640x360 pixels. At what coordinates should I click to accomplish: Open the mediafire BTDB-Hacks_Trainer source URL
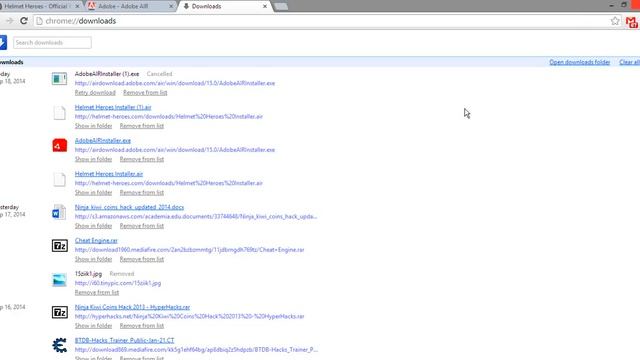196,350
